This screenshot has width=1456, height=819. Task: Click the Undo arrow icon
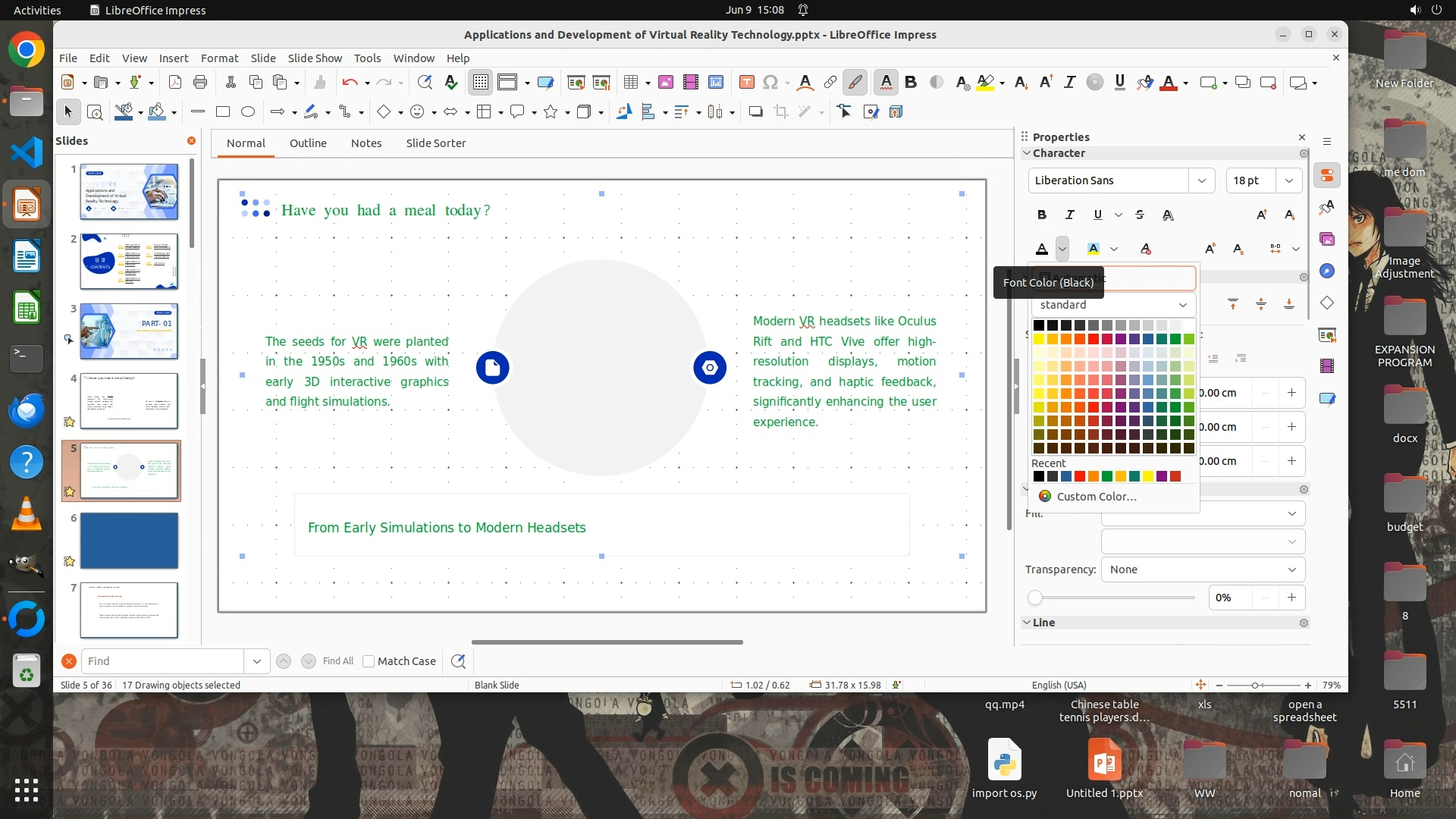(x=349, y=83)
